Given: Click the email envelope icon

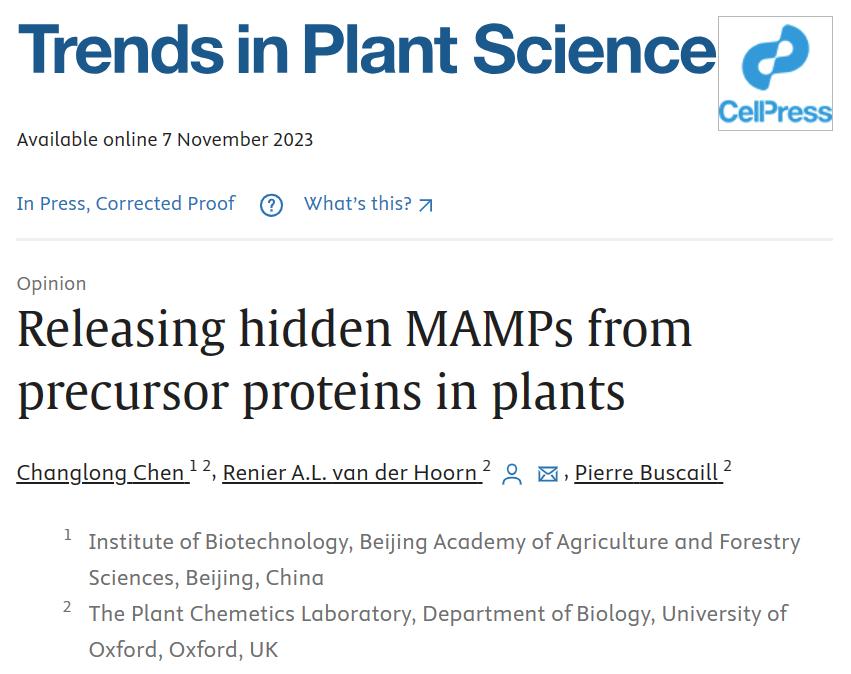Looking at the screenshot, I should point(548,474).
